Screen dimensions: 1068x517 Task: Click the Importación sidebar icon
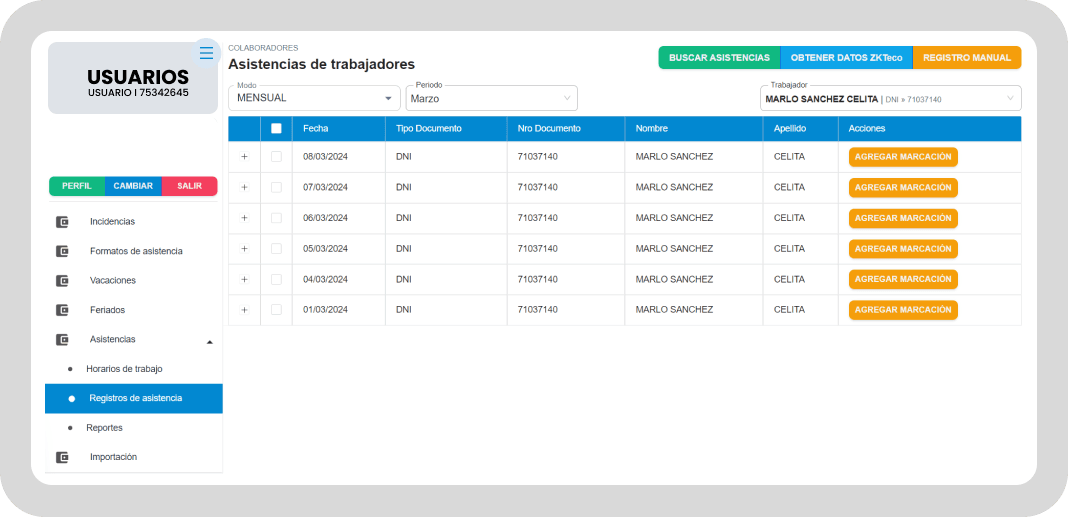click(x=62, y=457)
